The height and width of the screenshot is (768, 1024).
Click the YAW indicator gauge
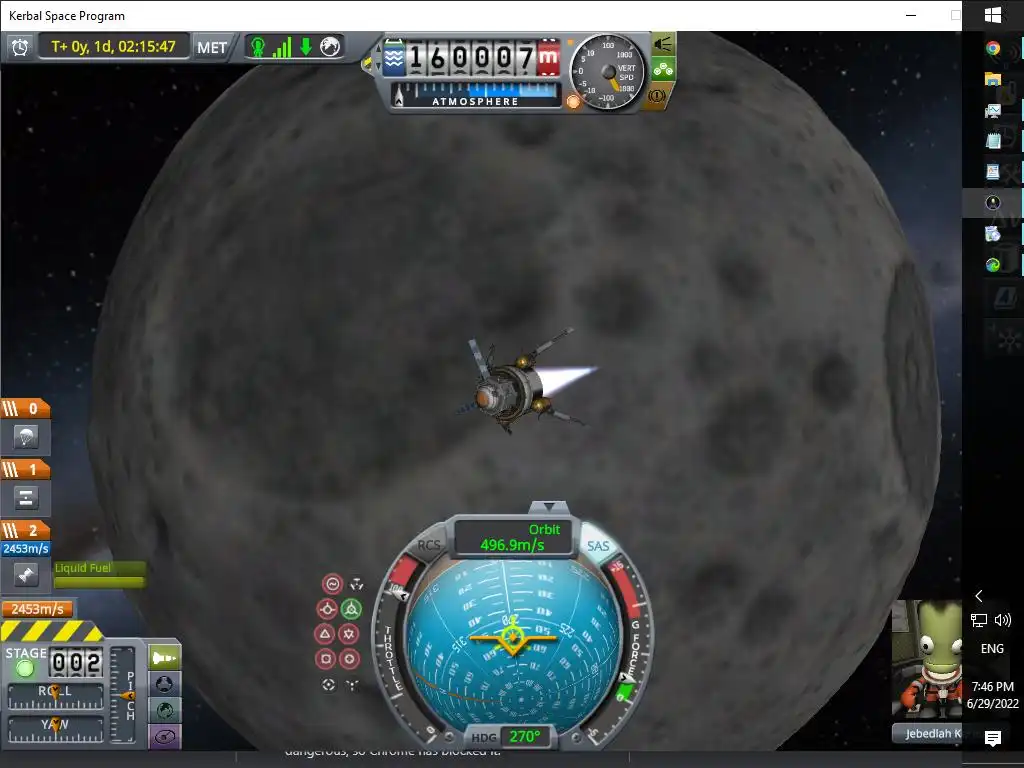pos(56,730)
